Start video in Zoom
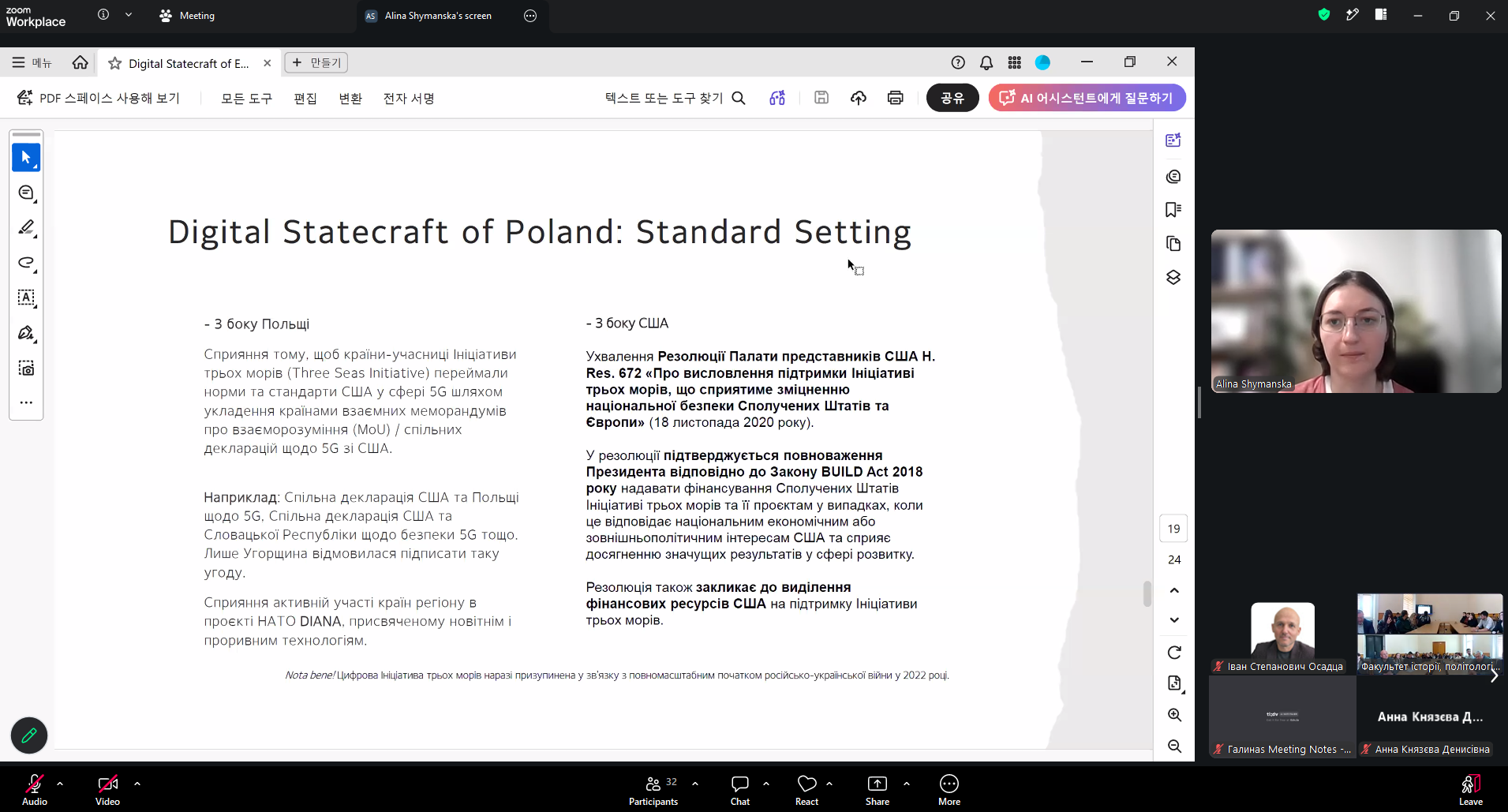Screen dimensions: 1508x812 click(108, 789)
